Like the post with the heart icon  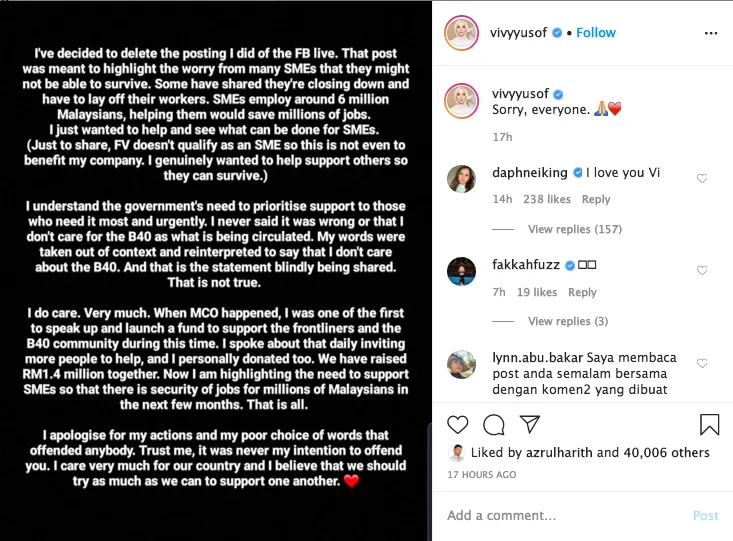click(x=457, y=424)
